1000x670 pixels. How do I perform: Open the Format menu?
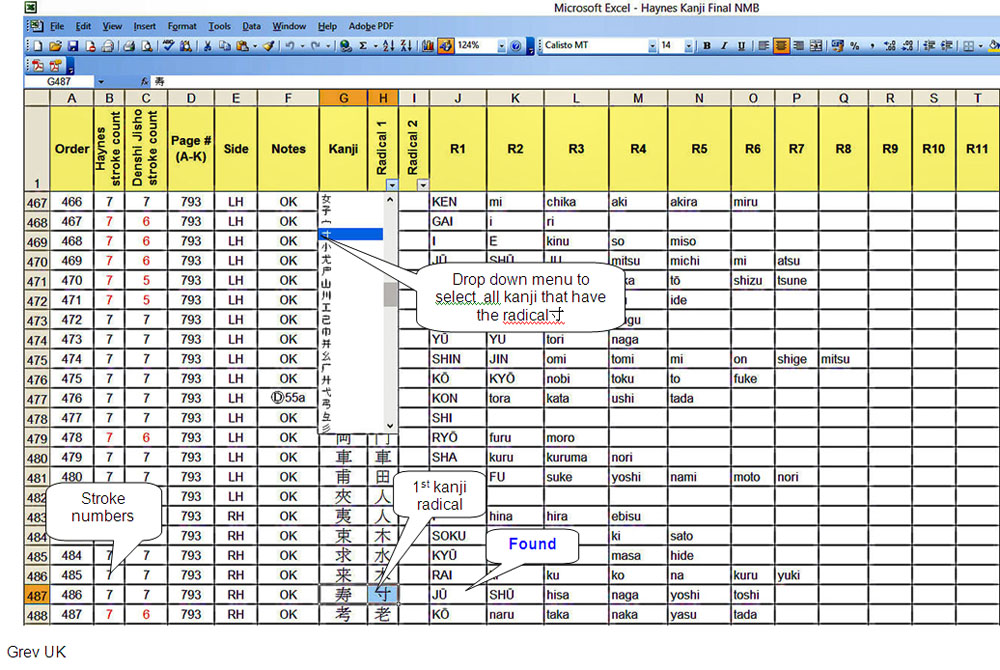point(182,26)
